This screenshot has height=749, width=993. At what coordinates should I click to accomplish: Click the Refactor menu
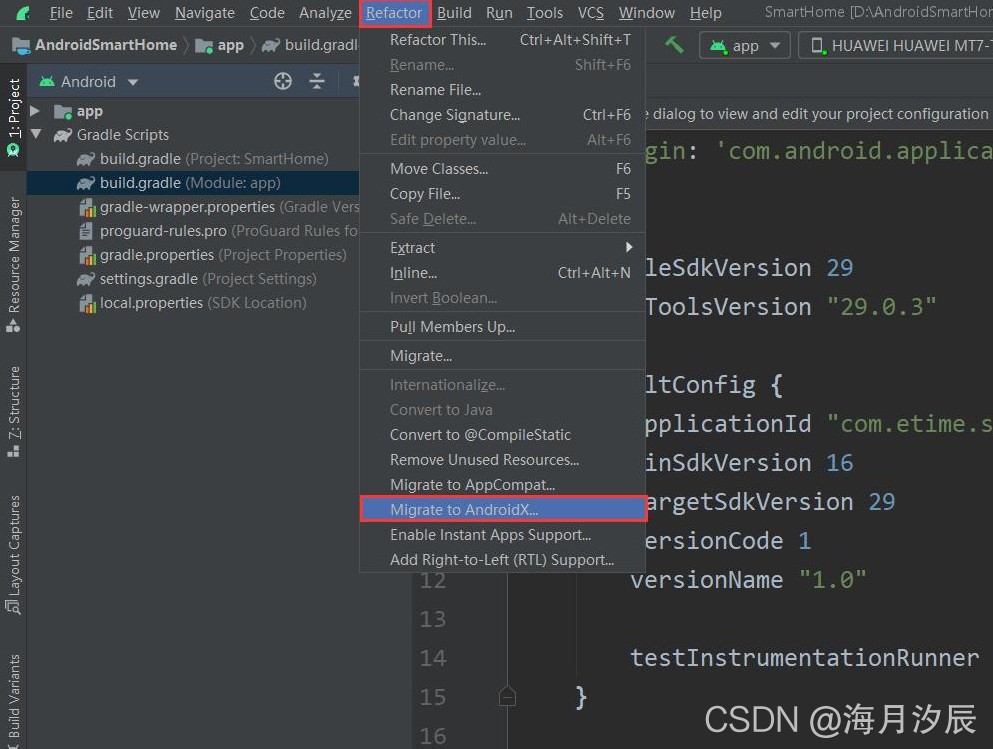coord(394,13)
